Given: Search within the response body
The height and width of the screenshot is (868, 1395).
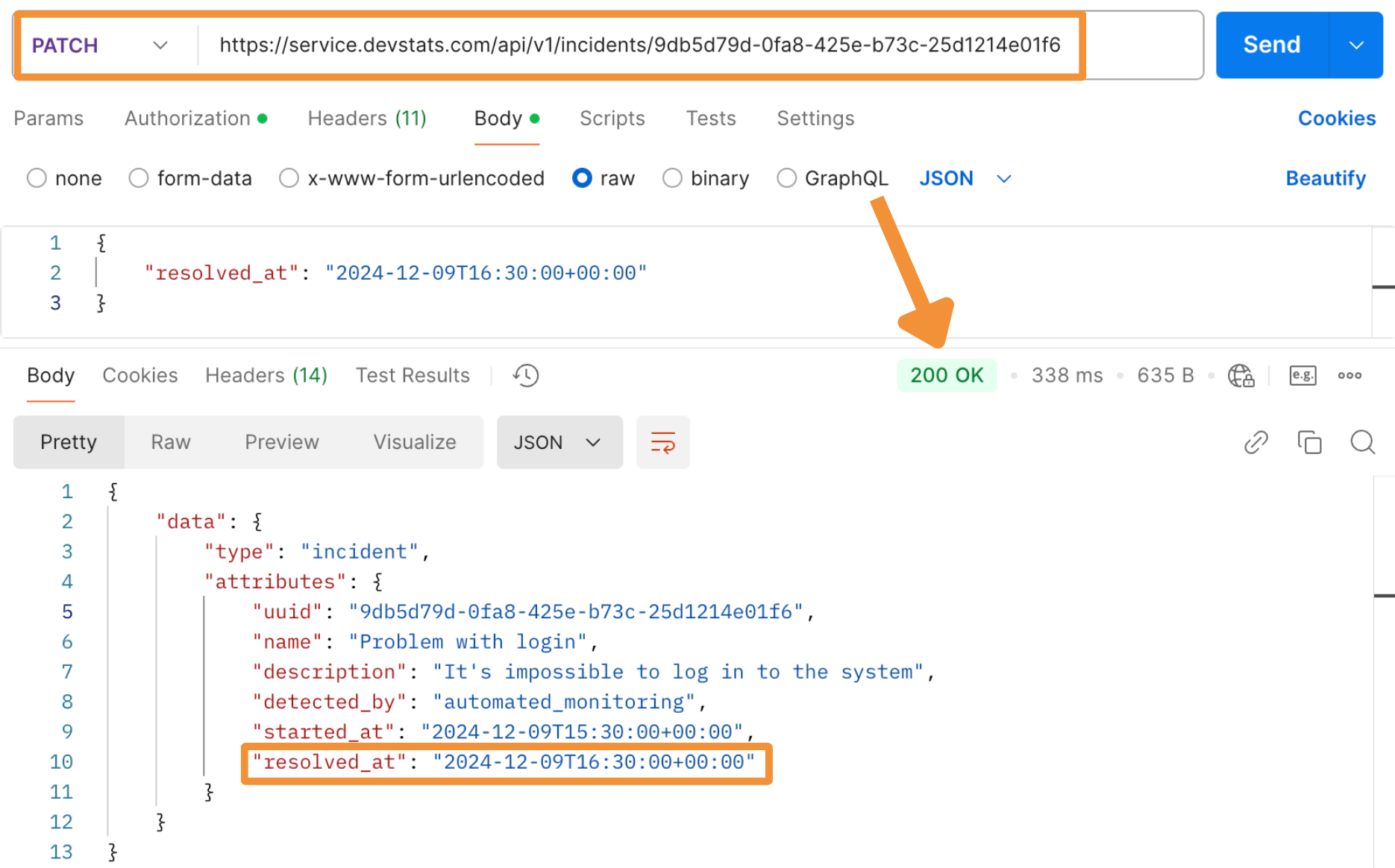Looking at the screenshot, I should (1363, 442).
